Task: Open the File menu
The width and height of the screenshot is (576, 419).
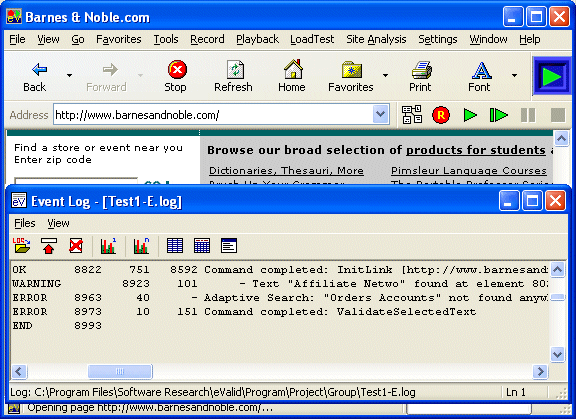Action: (x=17, y=39)
